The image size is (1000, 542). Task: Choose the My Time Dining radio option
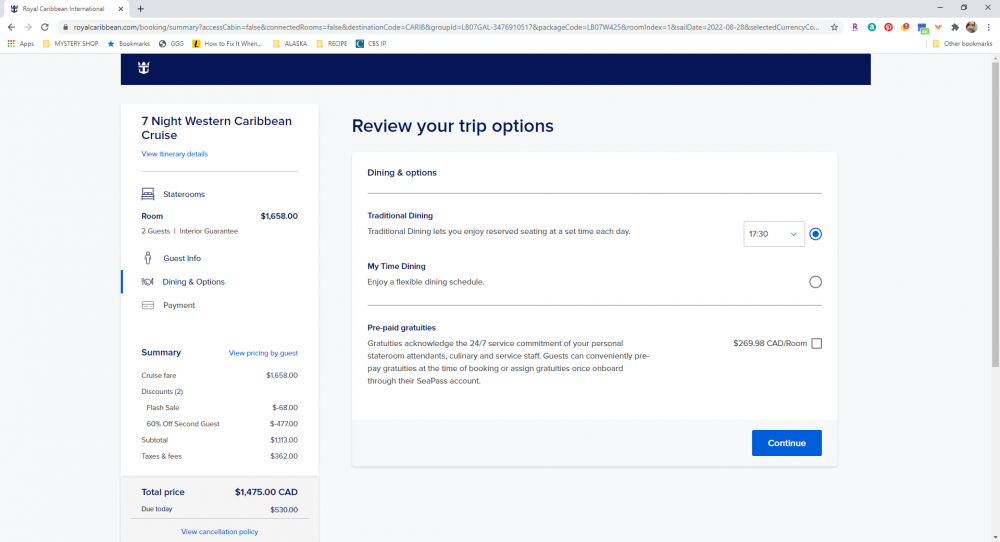click(x=815, y=282)
